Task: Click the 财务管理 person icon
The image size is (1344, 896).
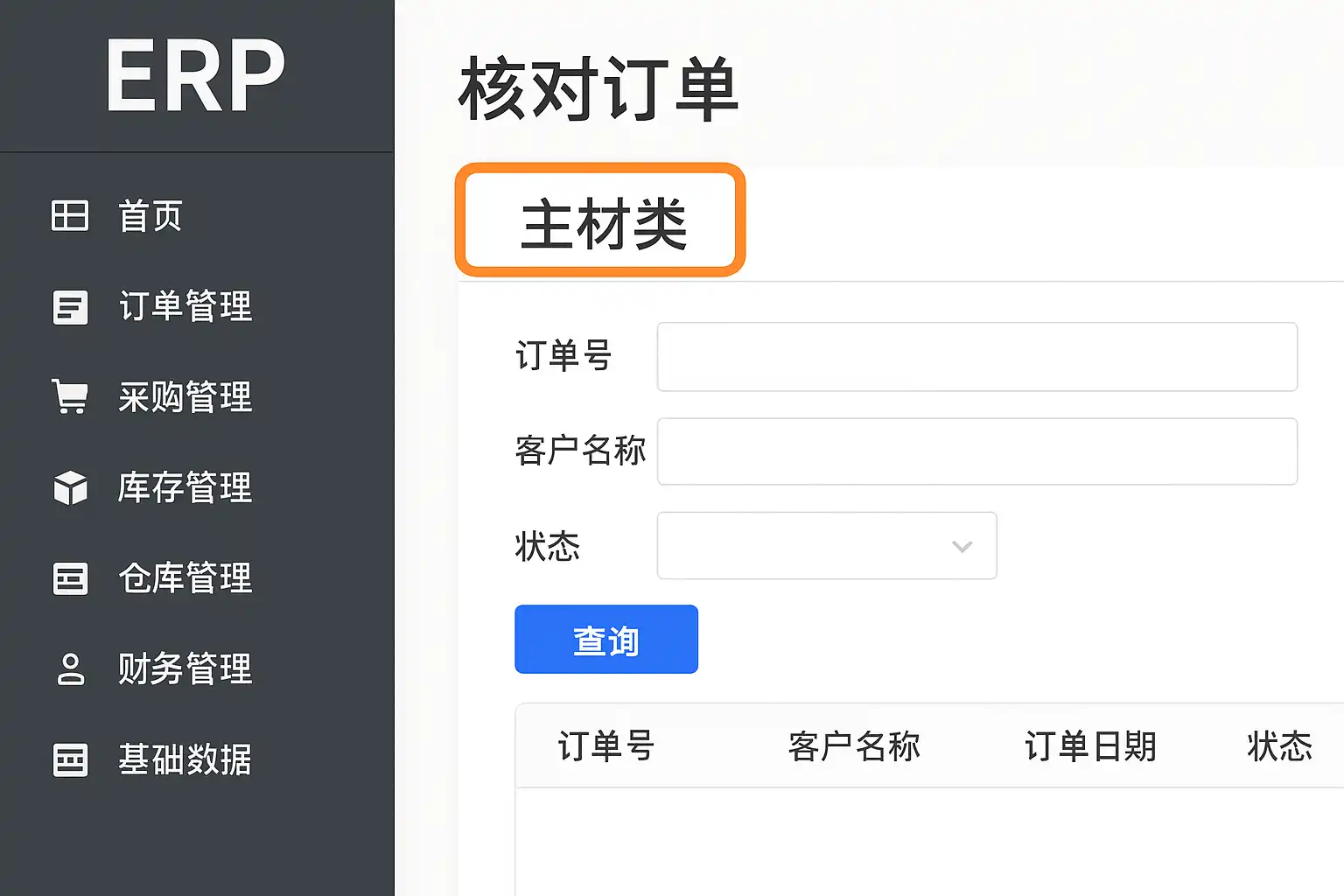Action: click(x=70, y=669)
